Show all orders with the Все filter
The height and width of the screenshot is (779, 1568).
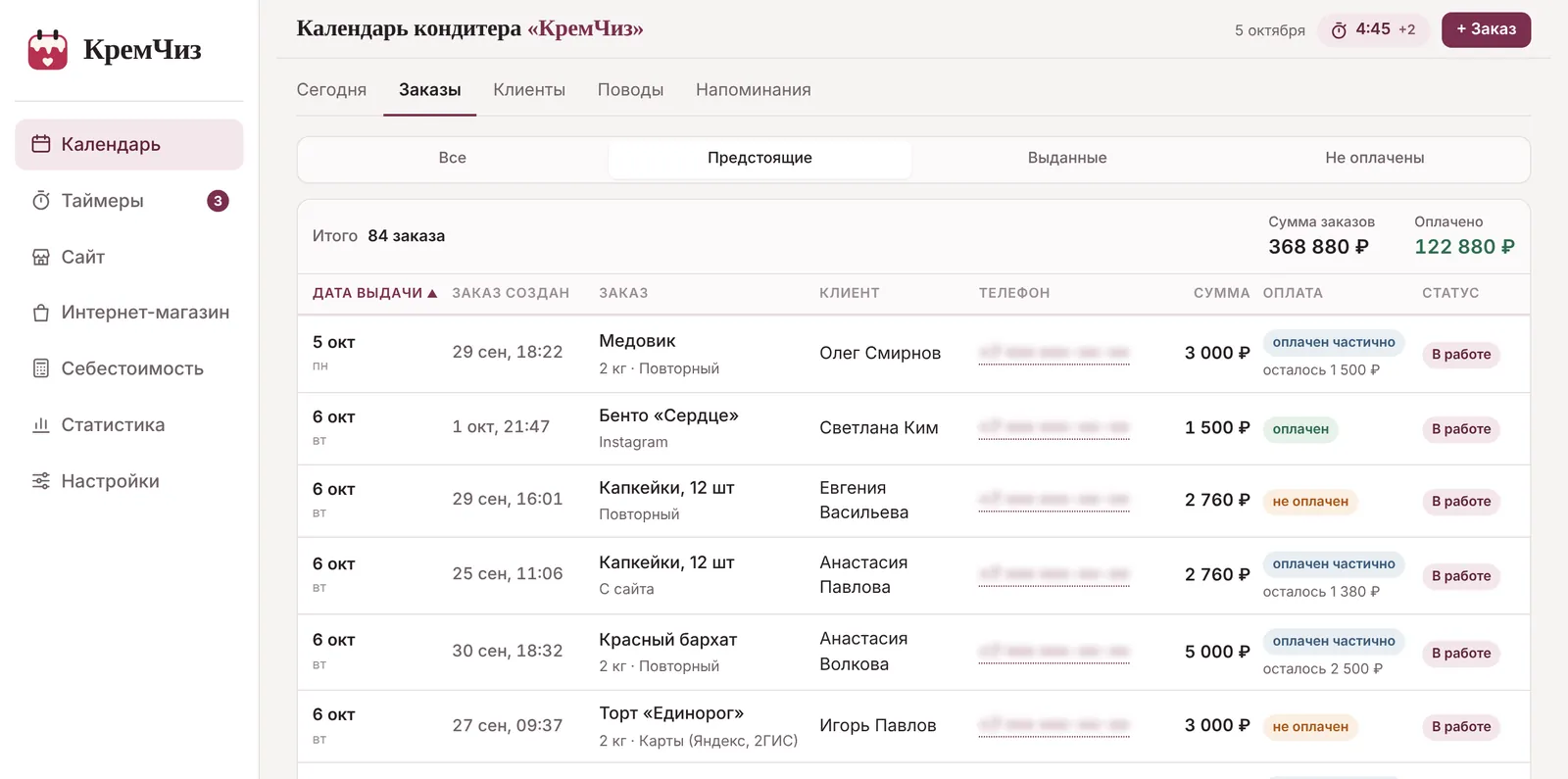coord(453,159)
